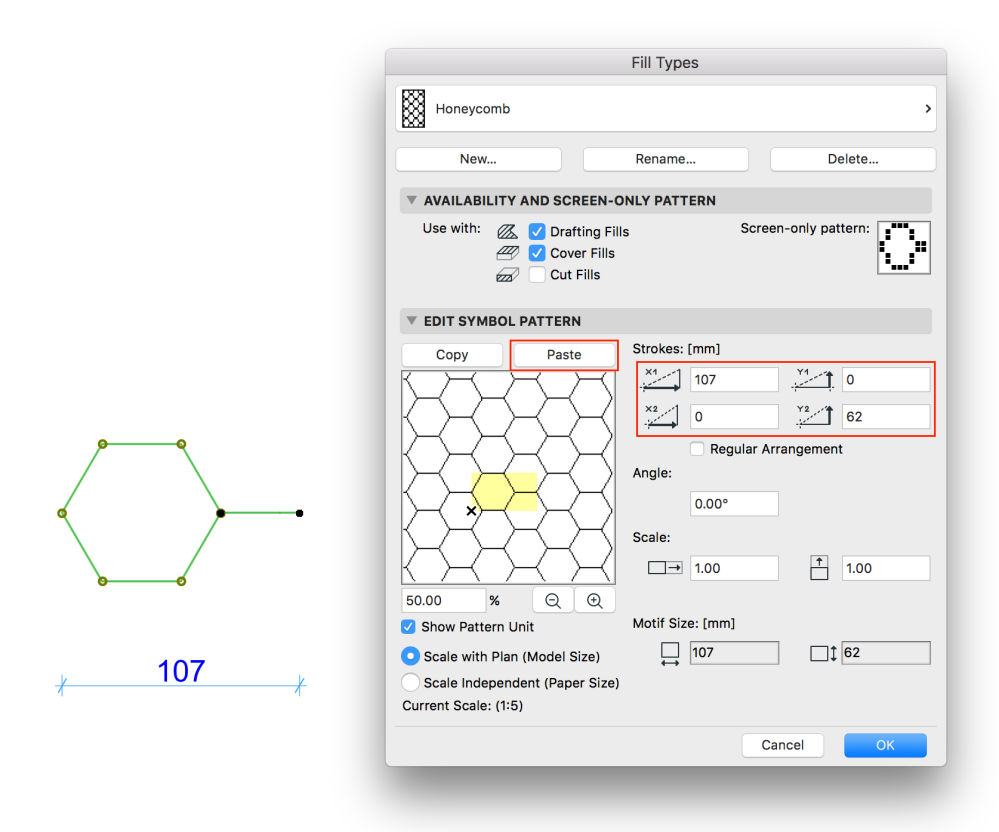Click the vertical scale icon
Viewport: 999px width, 832px height.
click(x=819, y=567)
